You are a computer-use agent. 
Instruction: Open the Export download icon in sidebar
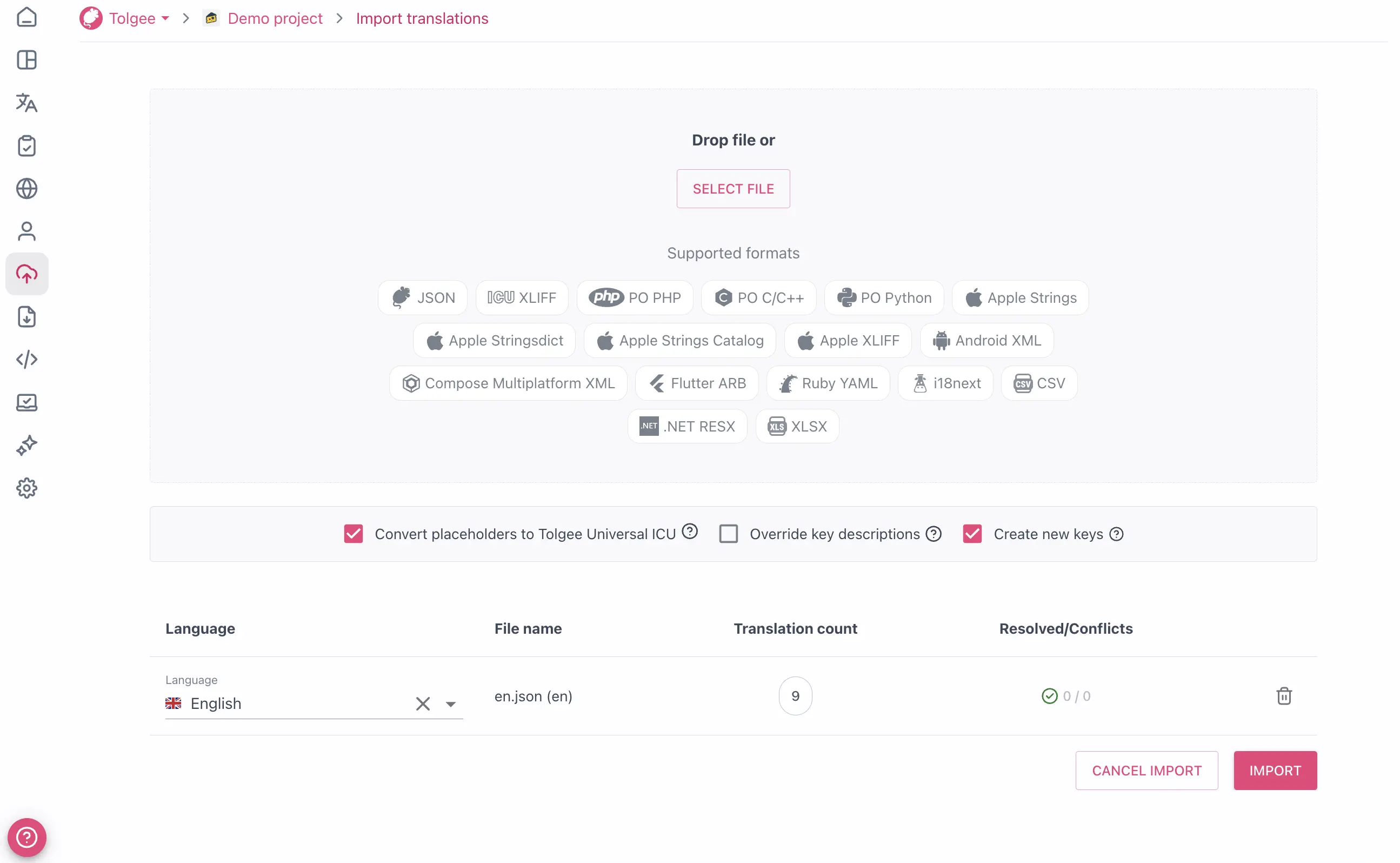(x=26, y=317)
